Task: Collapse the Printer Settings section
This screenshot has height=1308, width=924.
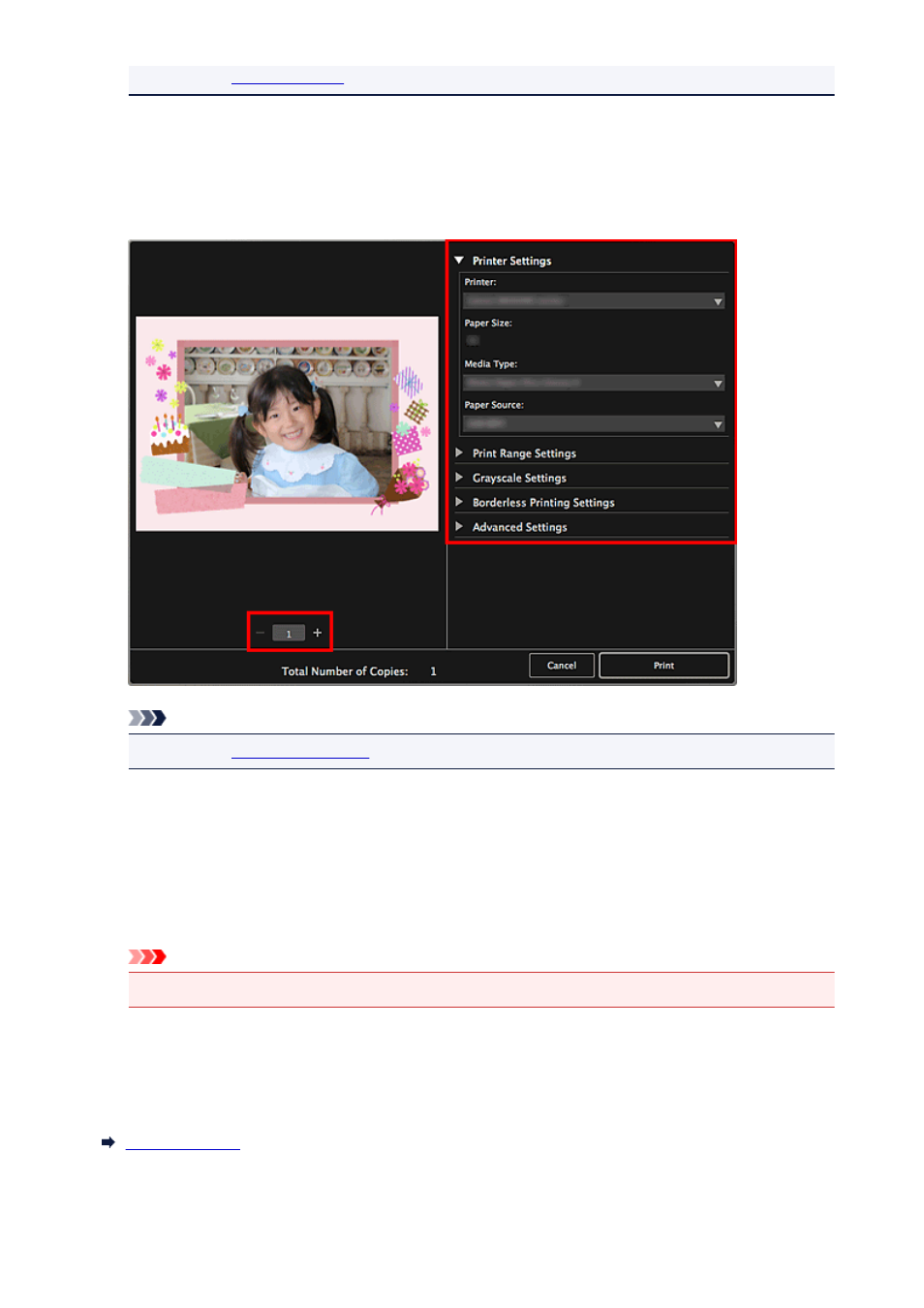Action: [459, 261]
